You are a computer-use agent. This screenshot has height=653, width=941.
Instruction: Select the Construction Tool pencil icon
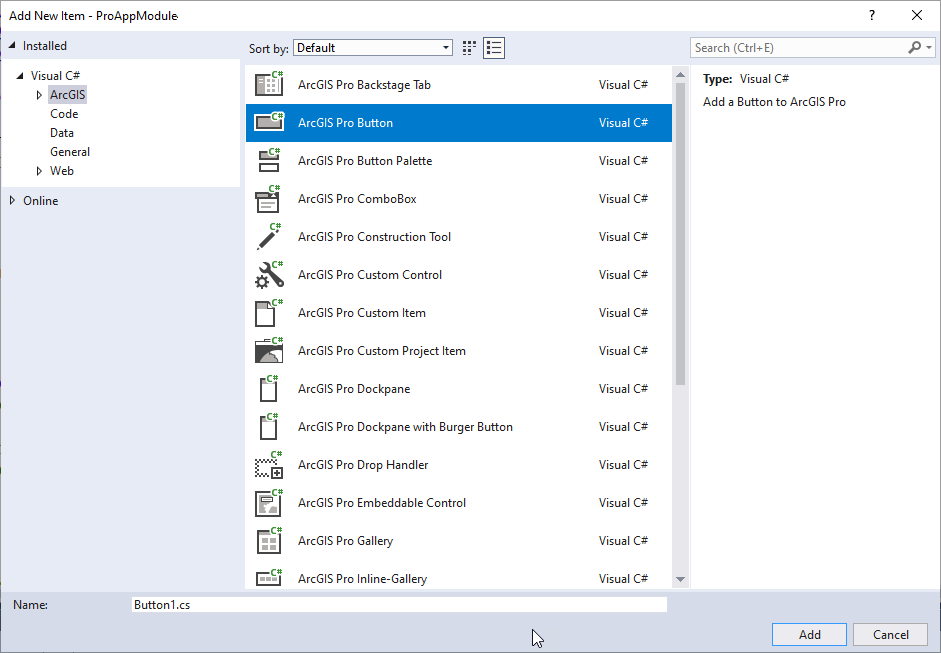point(268,237)
